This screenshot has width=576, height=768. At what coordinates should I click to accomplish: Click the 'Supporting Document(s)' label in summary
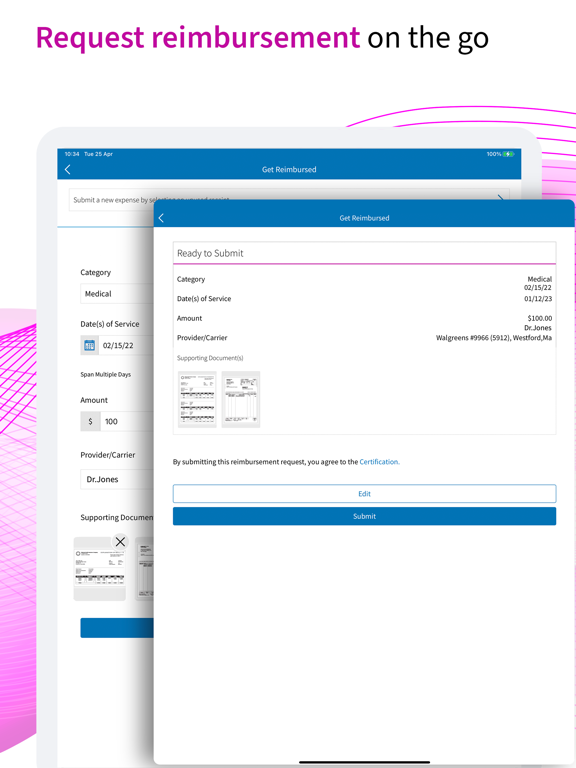tap(210, 358)
